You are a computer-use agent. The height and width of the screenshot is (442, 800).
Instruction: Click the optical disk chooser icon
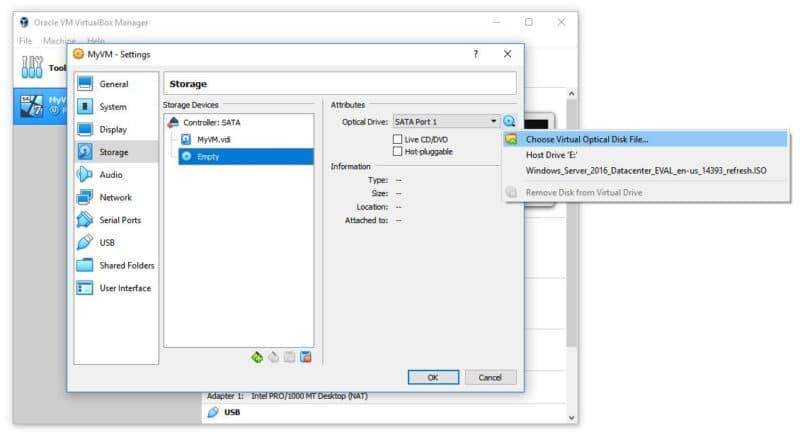coord(509,121)
